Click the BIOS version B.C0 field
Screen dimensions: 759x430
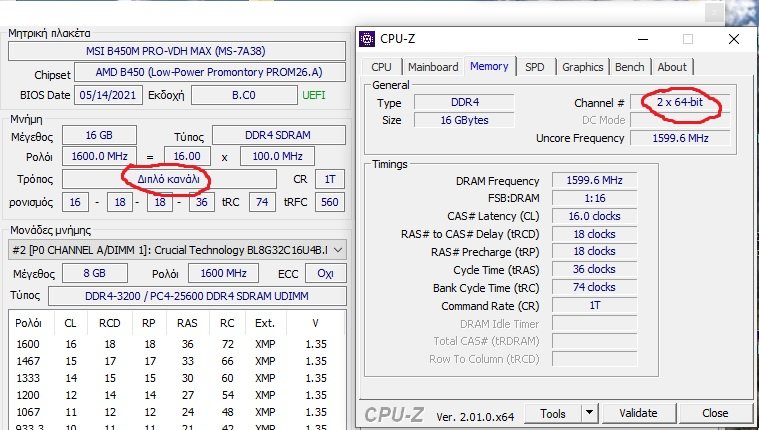point(244,95)
